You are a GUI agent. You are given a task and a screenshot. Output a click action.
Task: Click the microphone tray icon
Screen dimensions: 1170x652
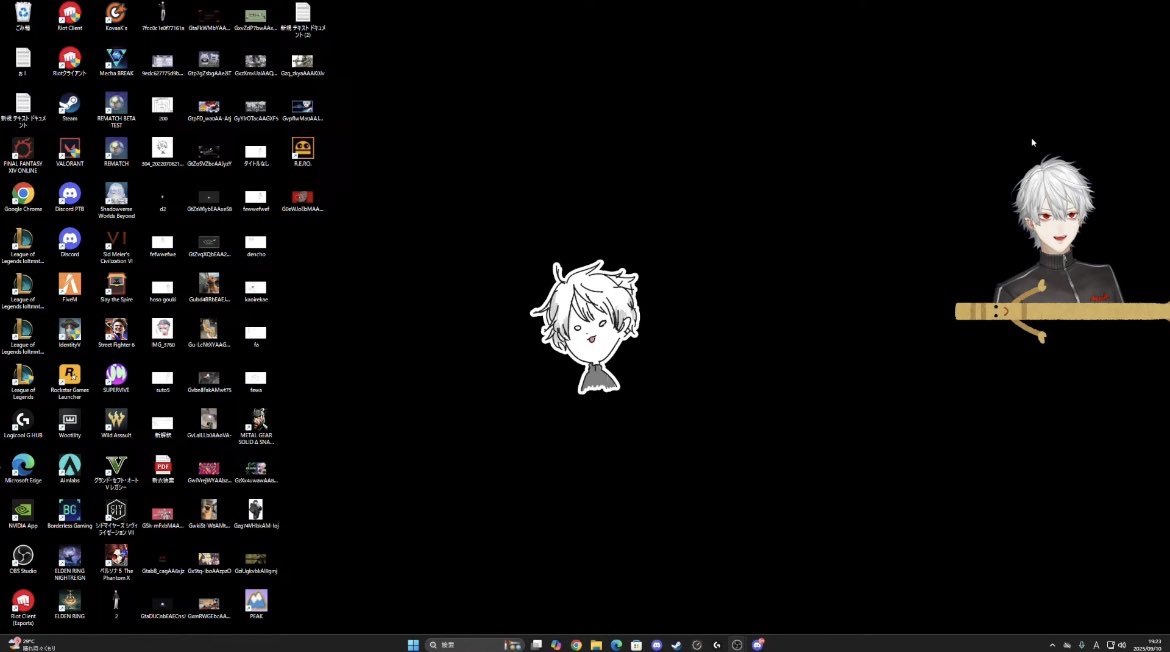[1081, 645]
